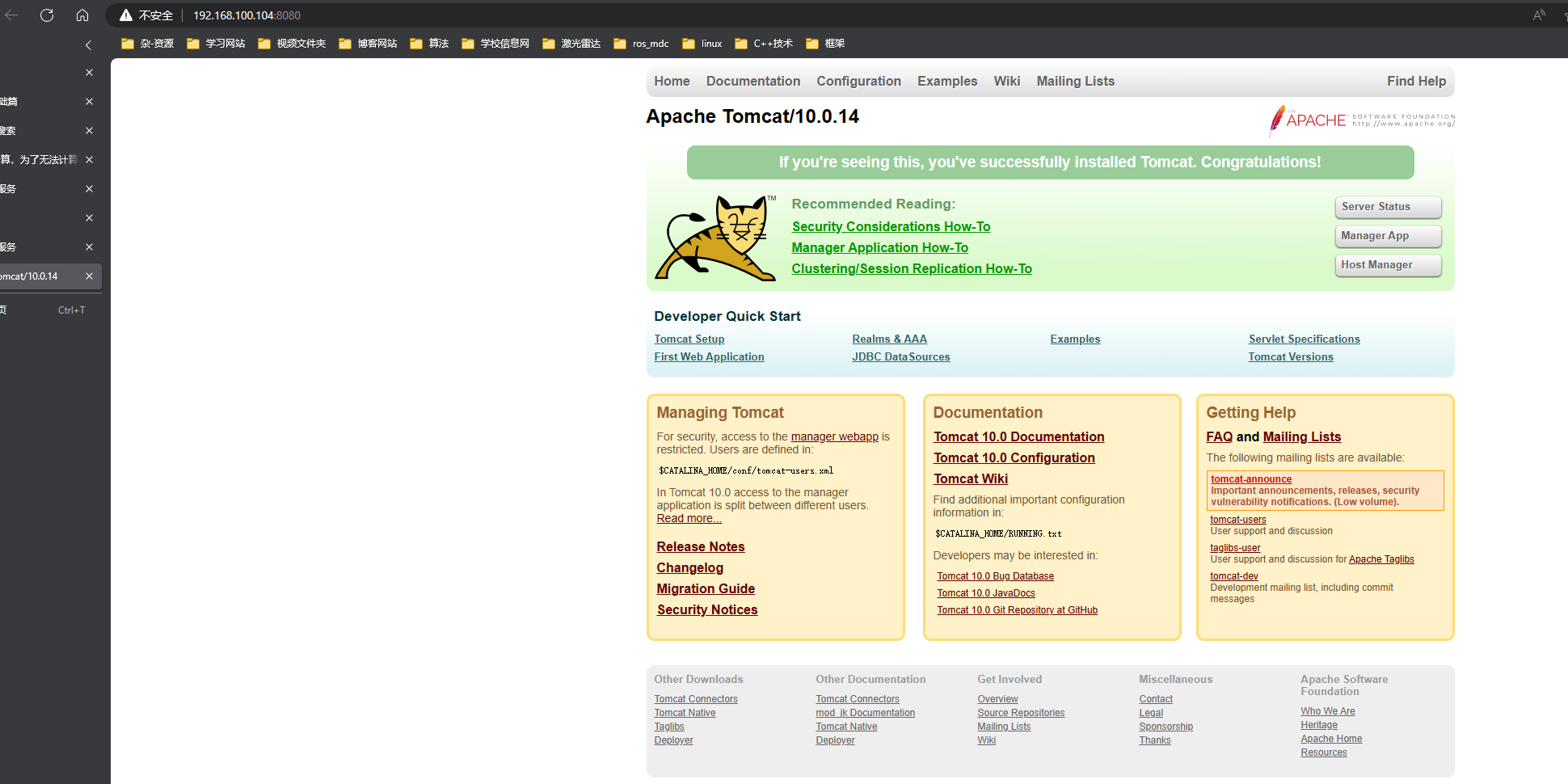Image resolution: width=1568 pixels, height=784 pixels.
Task: Open Tomcat 10.0 Configuration link
Action: point(1014,458)
